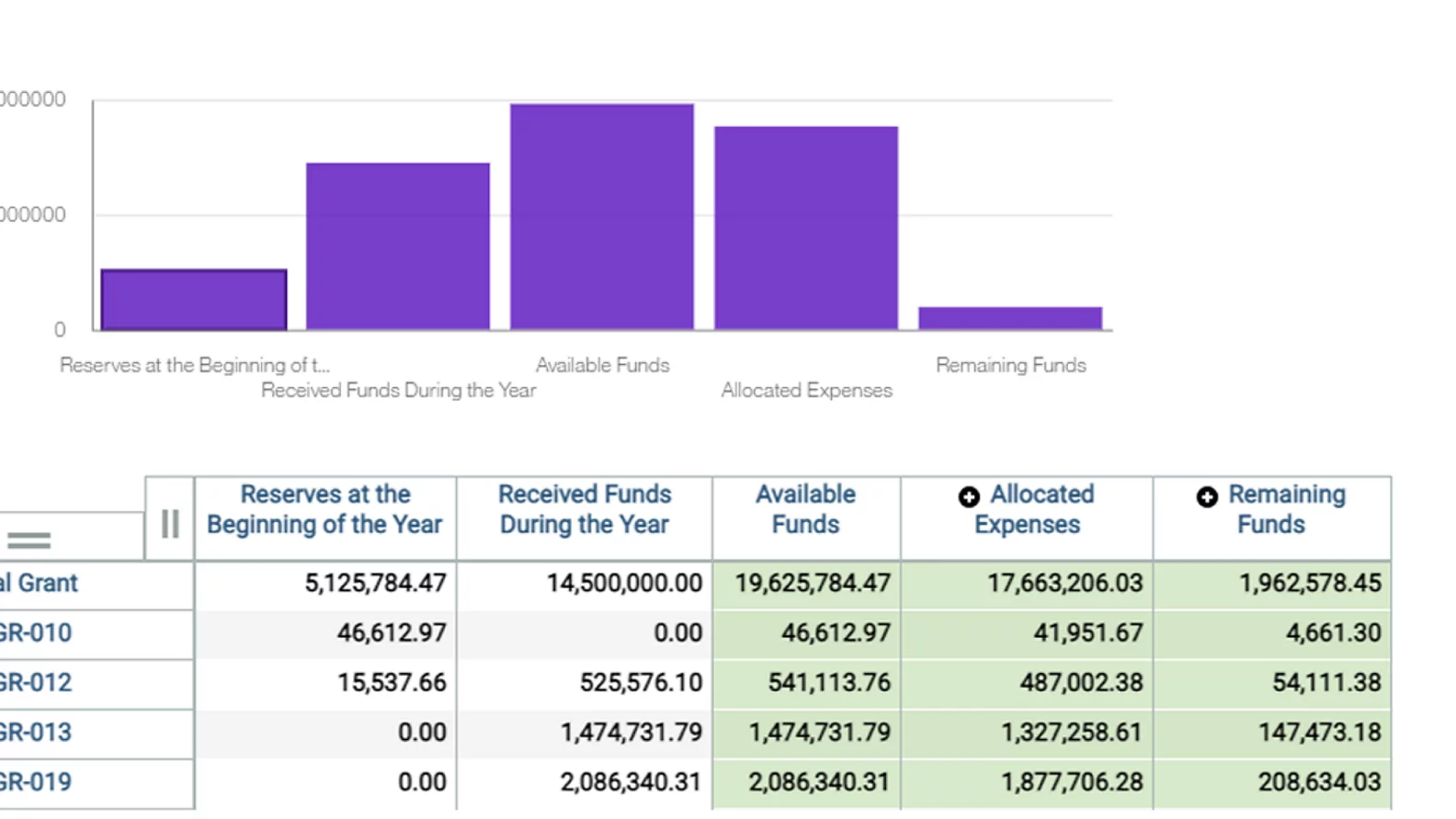Click the plus icon beside Remaining Funds

point(1207,497)
